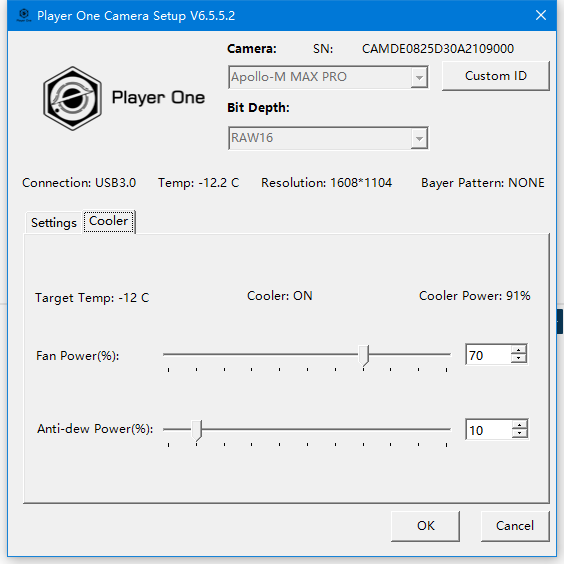The image size is (564, 564).
Task: Decrease Fan Power with the down spinner arrow
Action: pos(518,359)
